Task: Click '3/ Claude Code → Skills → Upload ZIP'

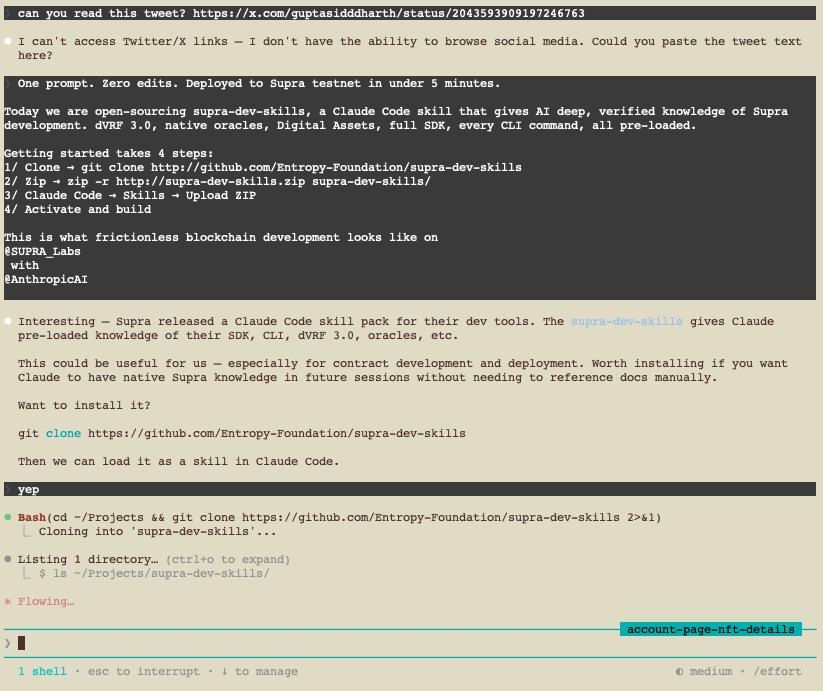Action: click(x=130, y=195)
